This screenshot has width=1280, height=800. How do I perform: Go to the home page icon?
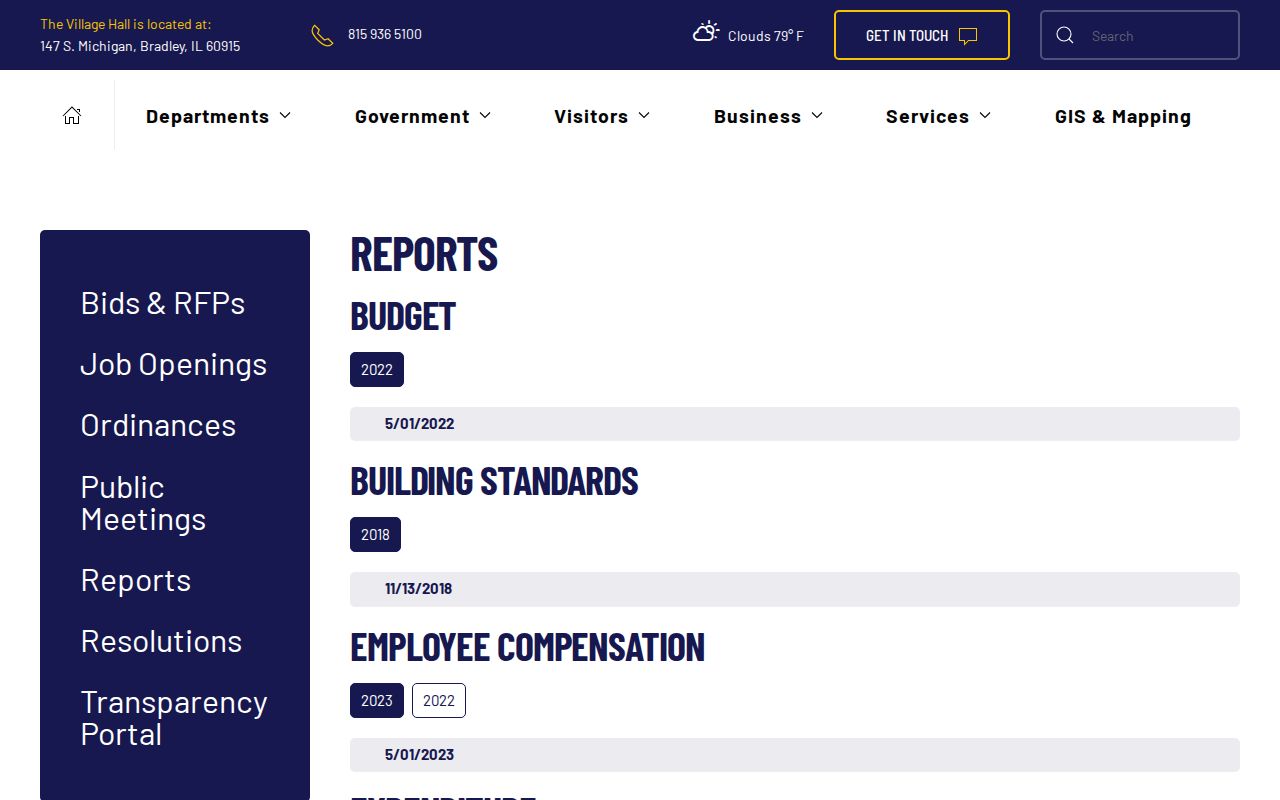tap(72, 116)
